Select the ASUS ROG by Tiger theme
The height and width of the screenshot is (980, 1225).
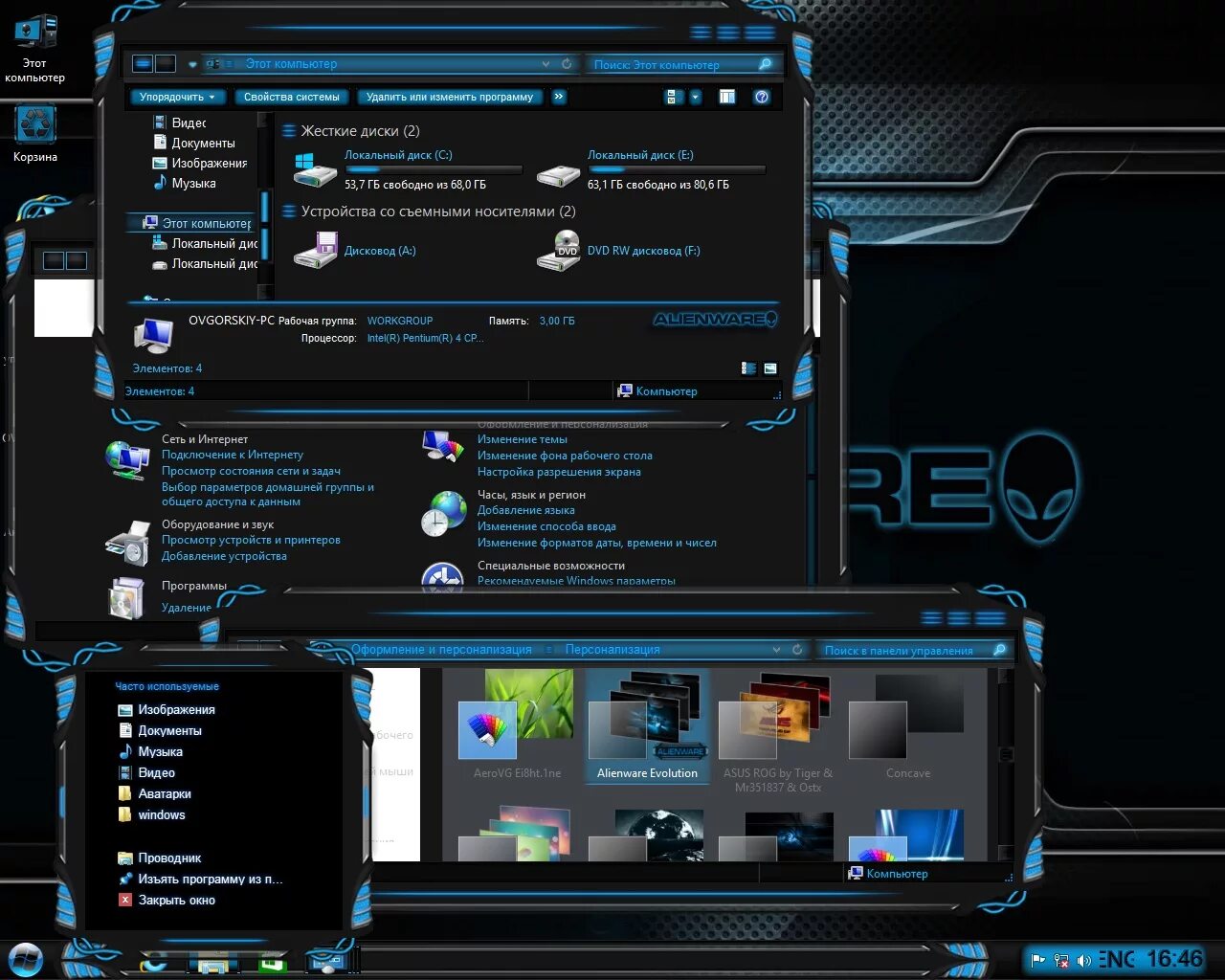777,732
